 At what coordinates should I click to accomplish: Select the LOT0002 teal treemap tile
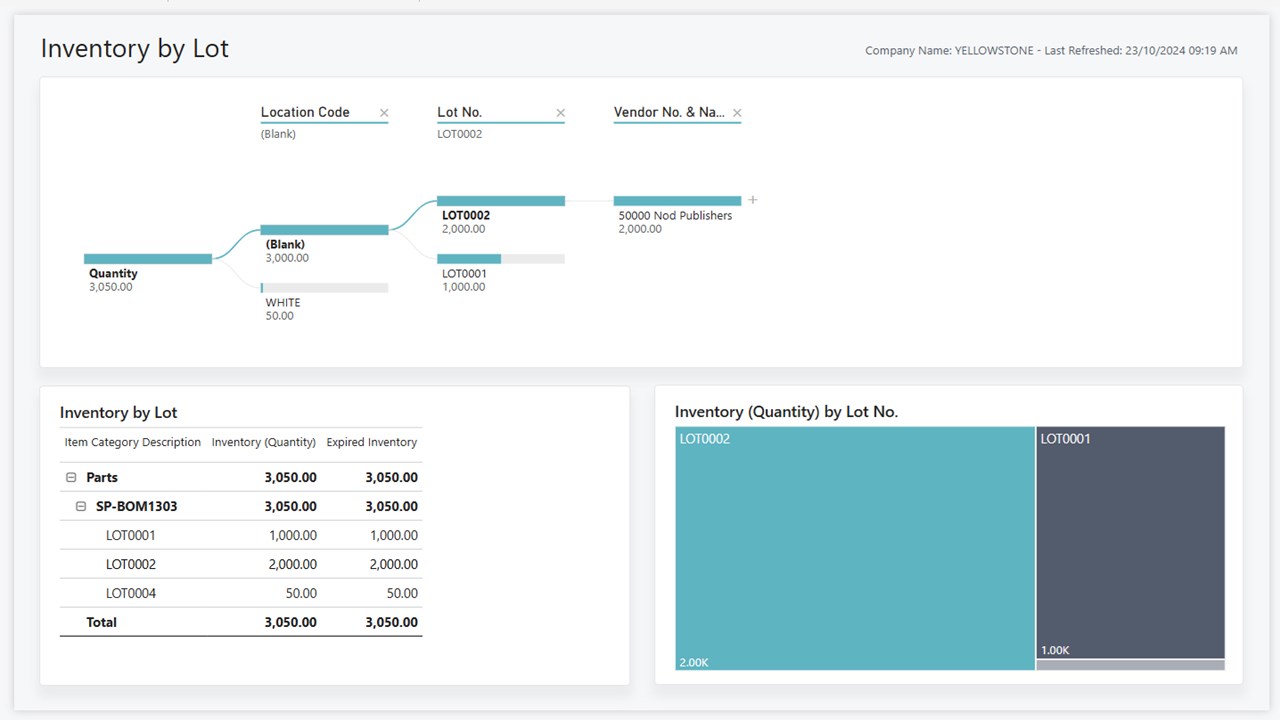pos(855,548)
